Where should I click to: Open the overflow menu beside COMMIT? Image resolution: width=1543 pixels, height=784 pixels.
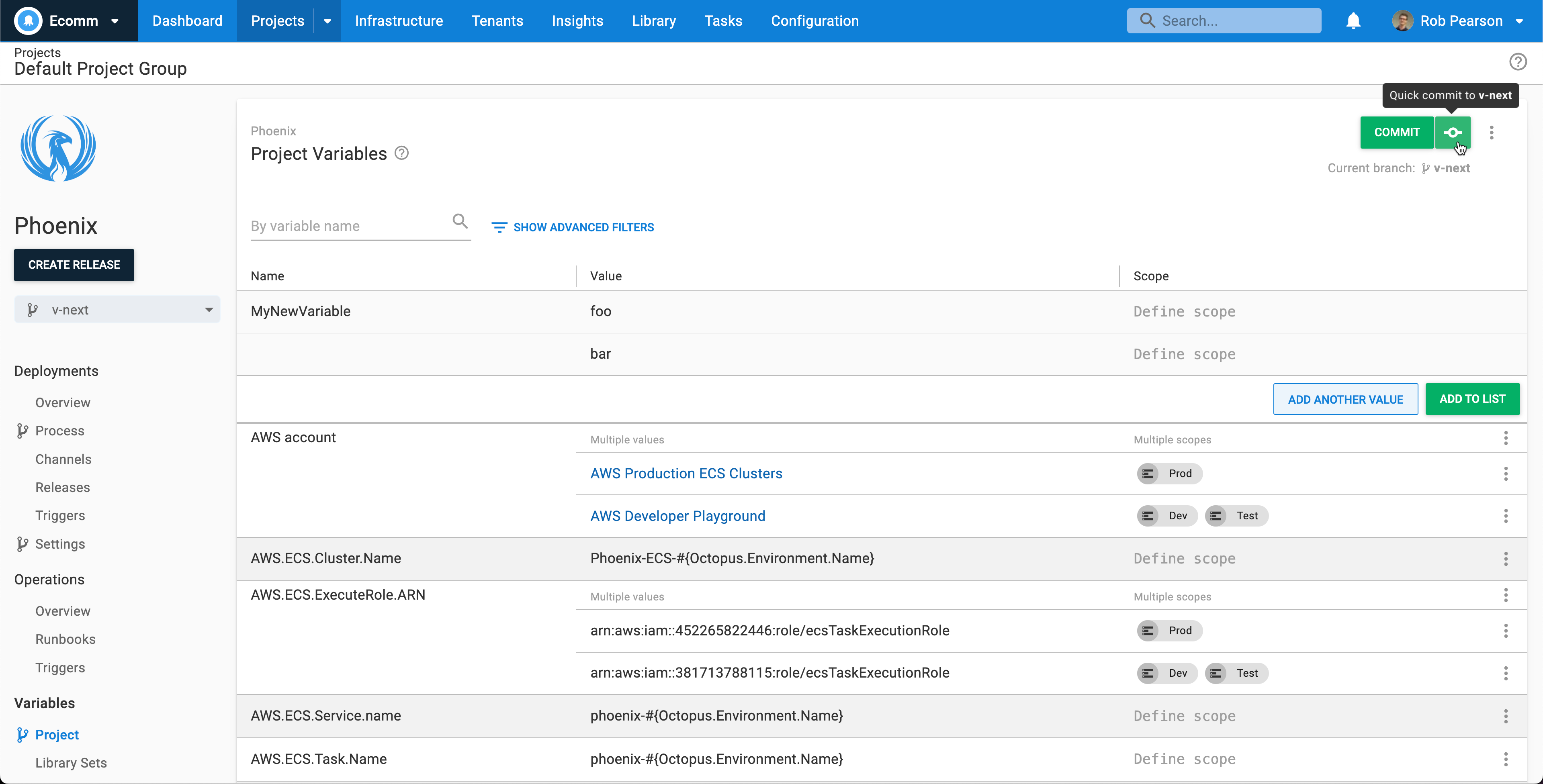(x=1492, y=133)
